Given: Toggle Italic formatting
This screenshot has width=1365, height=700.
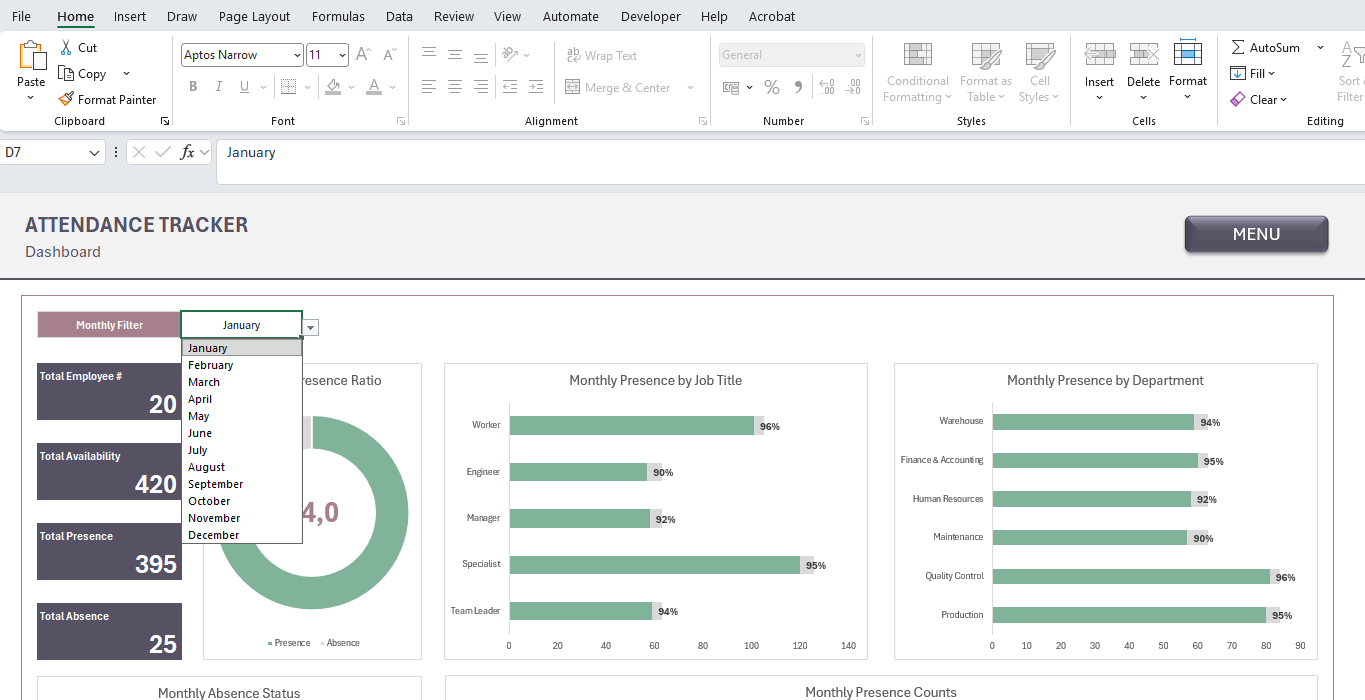Looking at the screenshot, I should point(219,87).
